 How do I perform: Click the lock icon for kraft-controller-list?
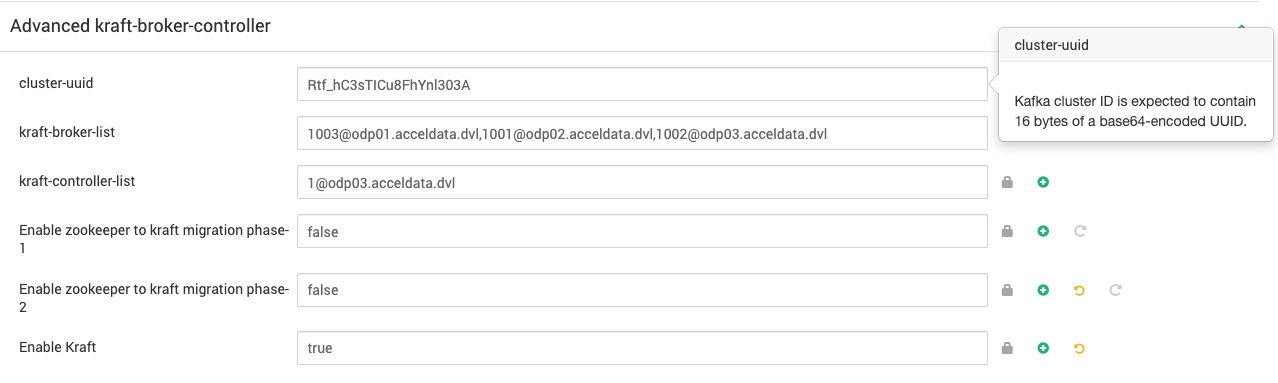click(1008, 182)
